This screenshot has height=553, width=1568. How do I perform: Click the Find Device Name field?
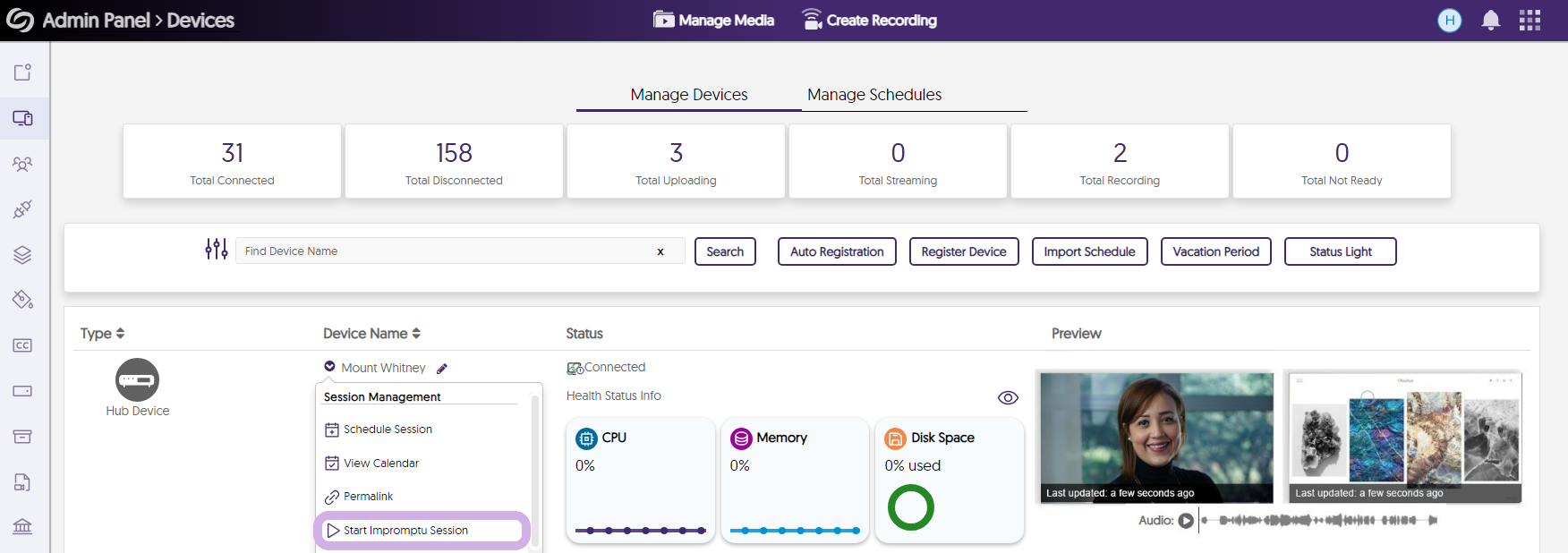point(443,251)
